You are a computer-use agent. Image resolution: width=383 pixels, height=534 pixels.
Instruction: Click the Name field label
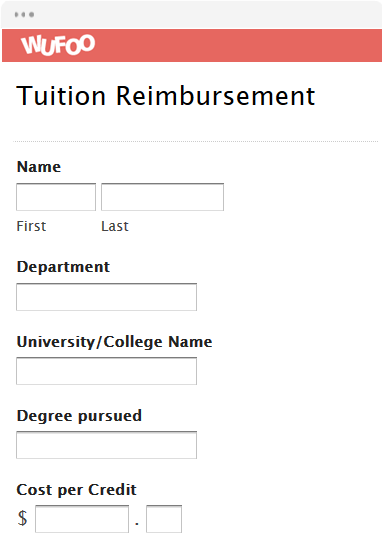(39, 167)
